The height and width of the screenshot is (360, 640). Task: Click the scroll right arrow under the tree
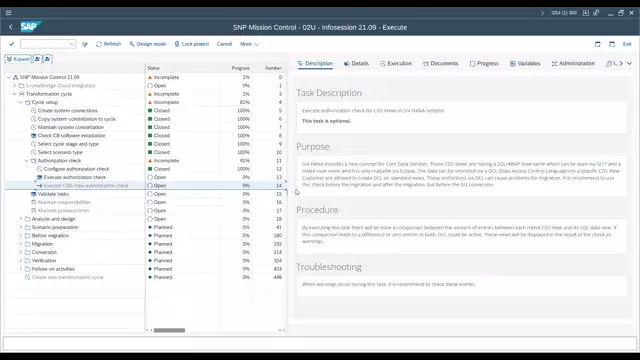click(x=283, y=330)
